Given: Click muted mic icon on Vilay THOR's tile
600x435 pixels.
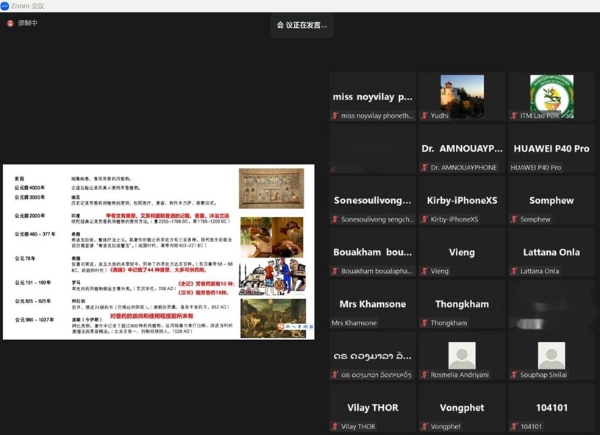Looking at the screenshot, I should (x=335, y=427).
